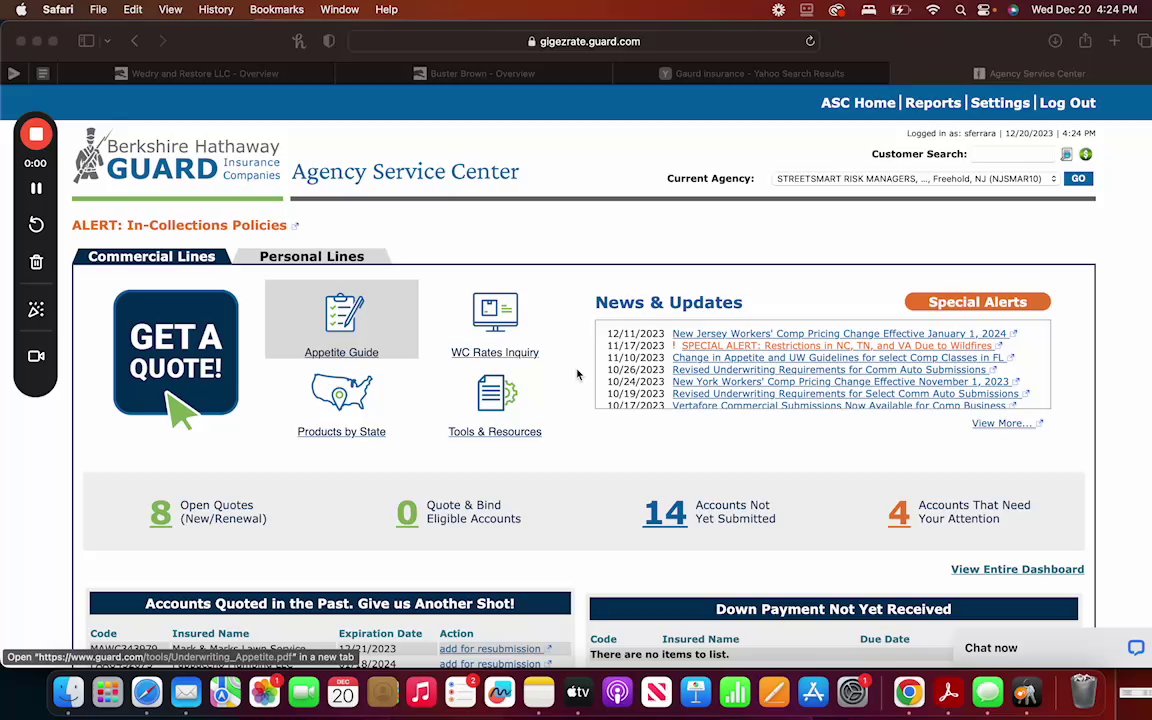The height and width of the screenshot is (720, 1152).
Task: Open the Wi-Fi status menu
Action: click(x=933, y=10)
